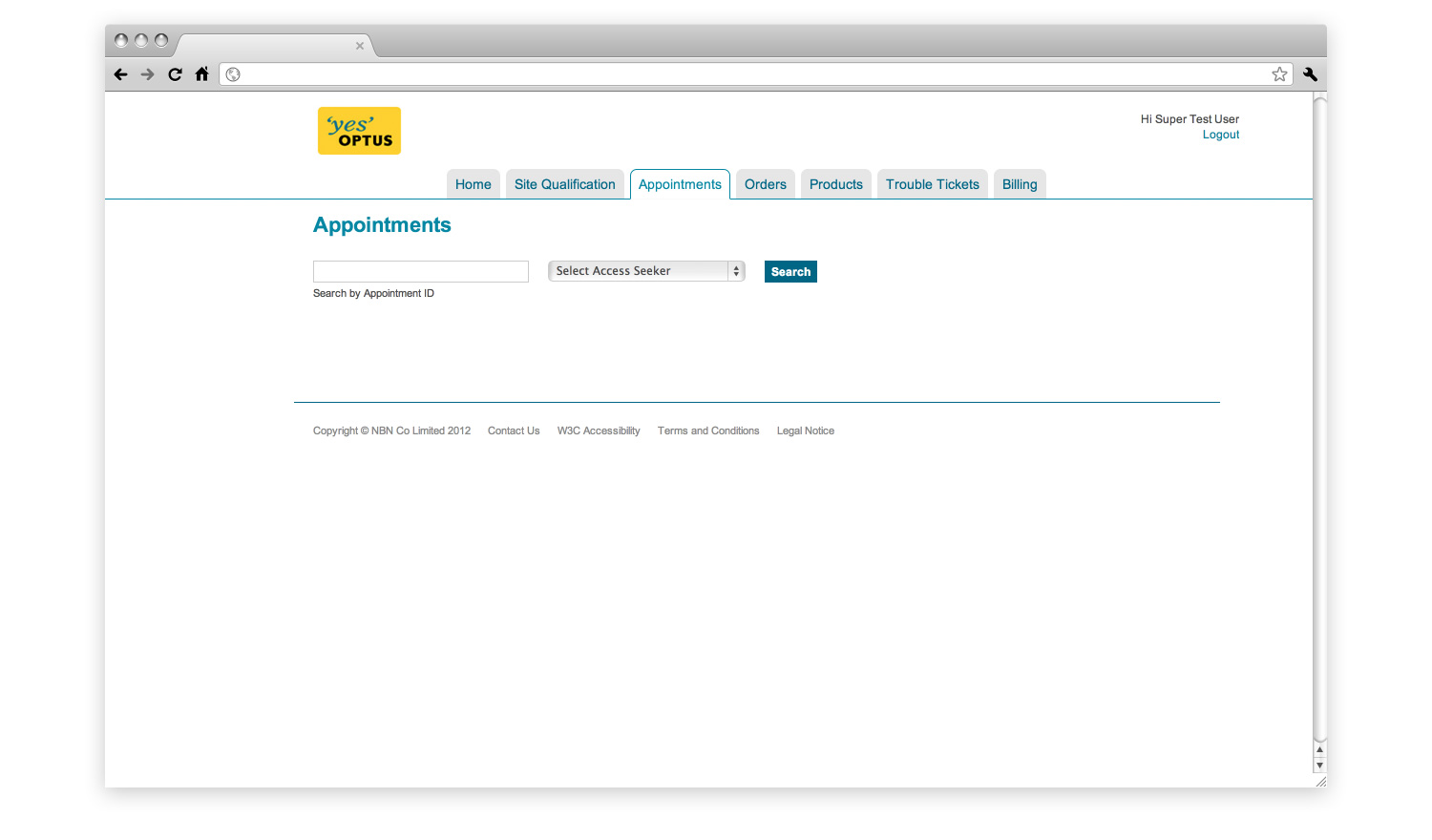Open the Contact Us link
Screen dimensions: 1432x840
(x=514, y=431)
